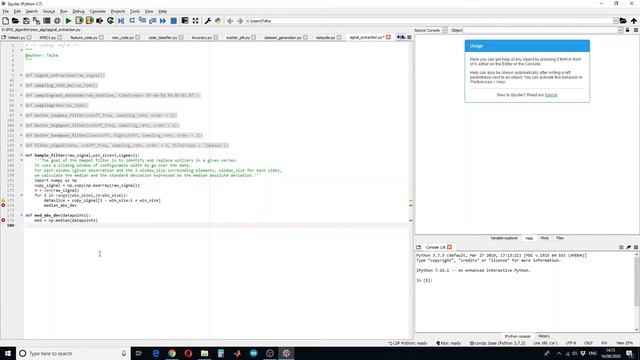This screenshot has height=360, width=640.
Task: Stop debugging with the blue square icon
Action: [173, 21]
